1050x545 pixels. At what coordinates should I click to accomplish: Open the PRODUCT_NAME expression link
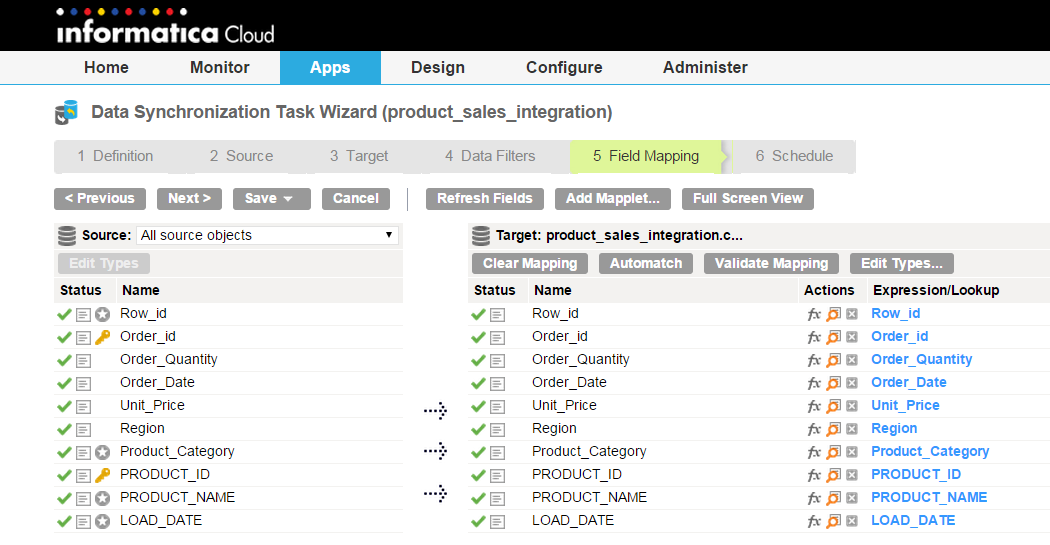pos(929,497)
